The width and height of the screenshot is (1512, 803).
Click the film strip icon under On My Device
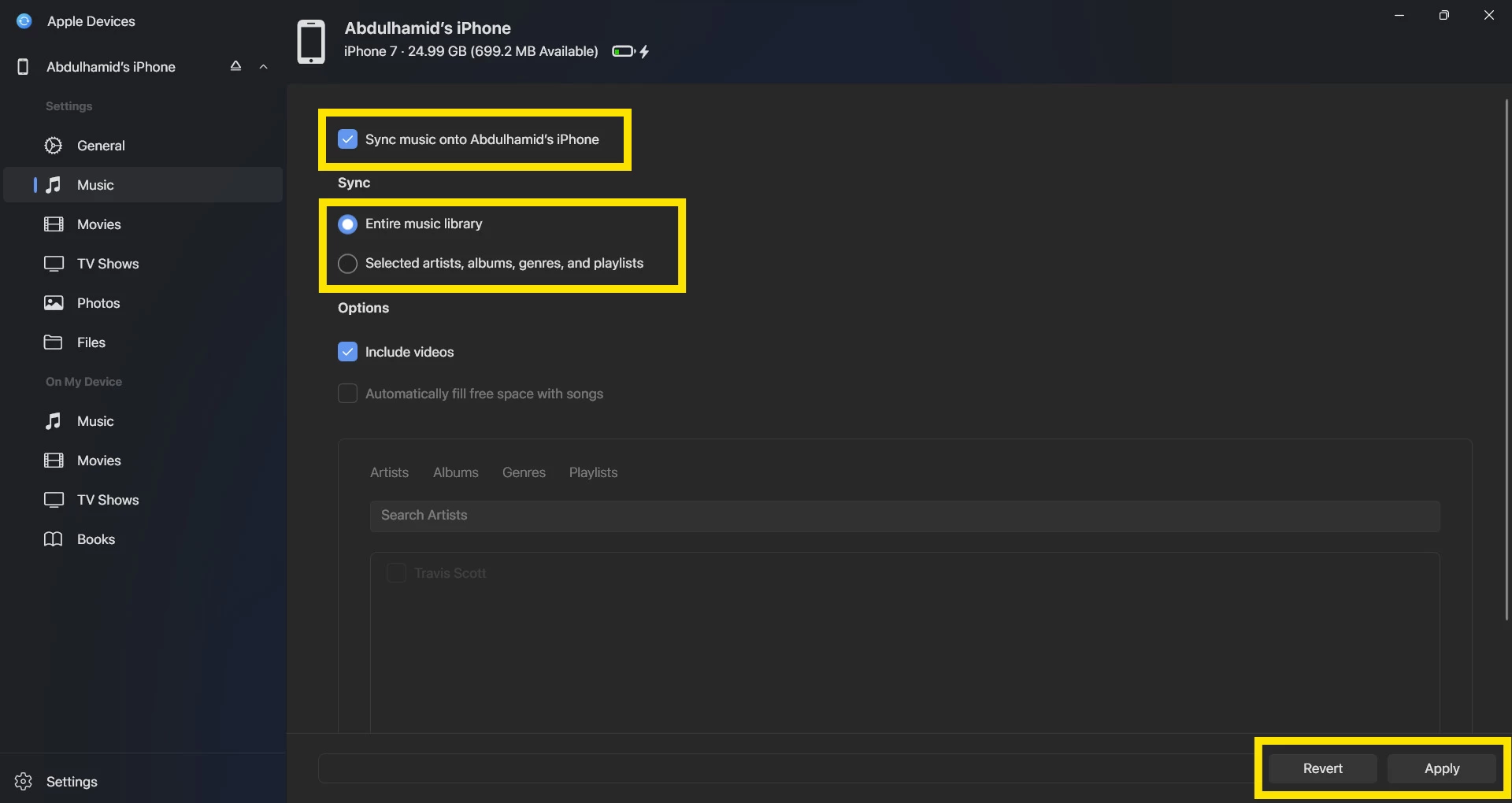point(54,461)
